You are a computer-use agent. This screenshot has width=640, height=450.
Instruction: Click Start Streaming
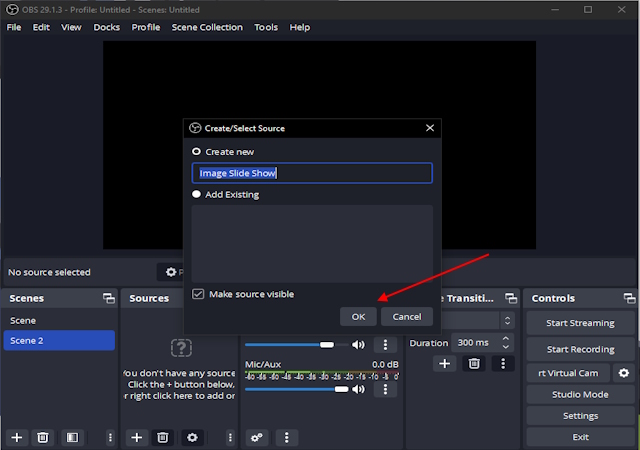tap(580, 323)
